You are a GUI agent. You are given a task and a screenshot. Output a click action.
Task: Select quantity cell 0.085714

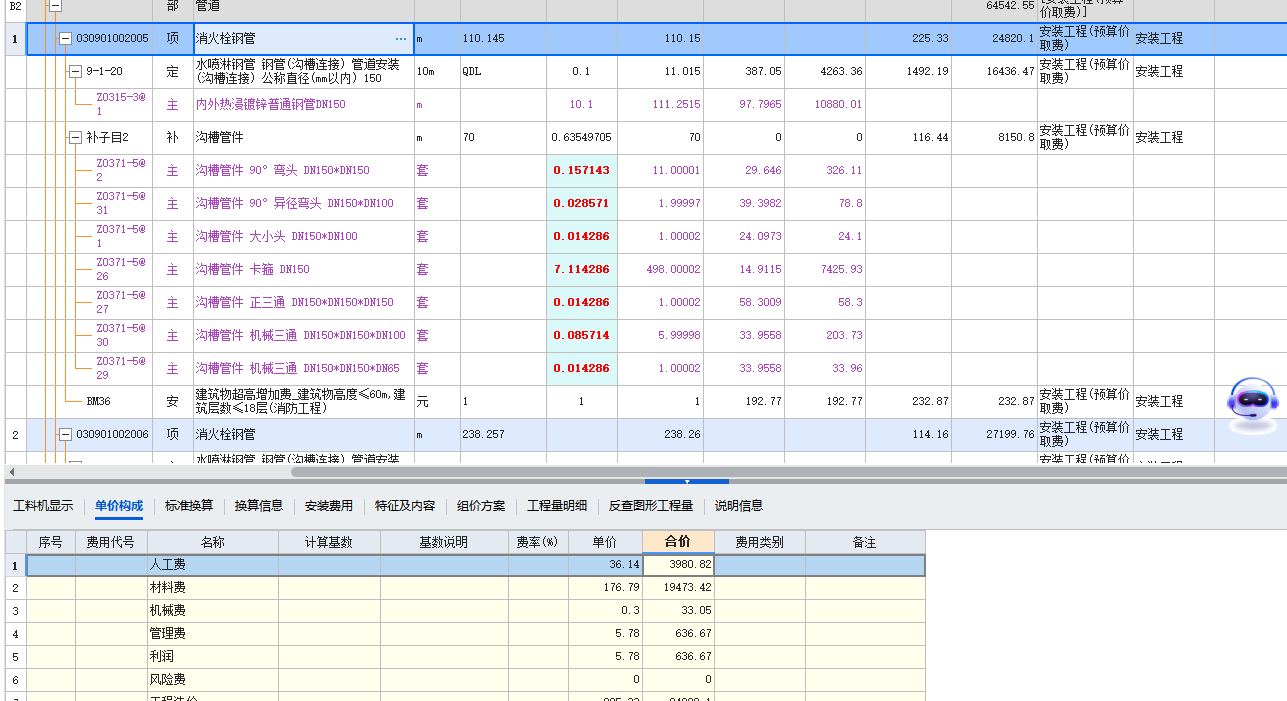point(581,336)
